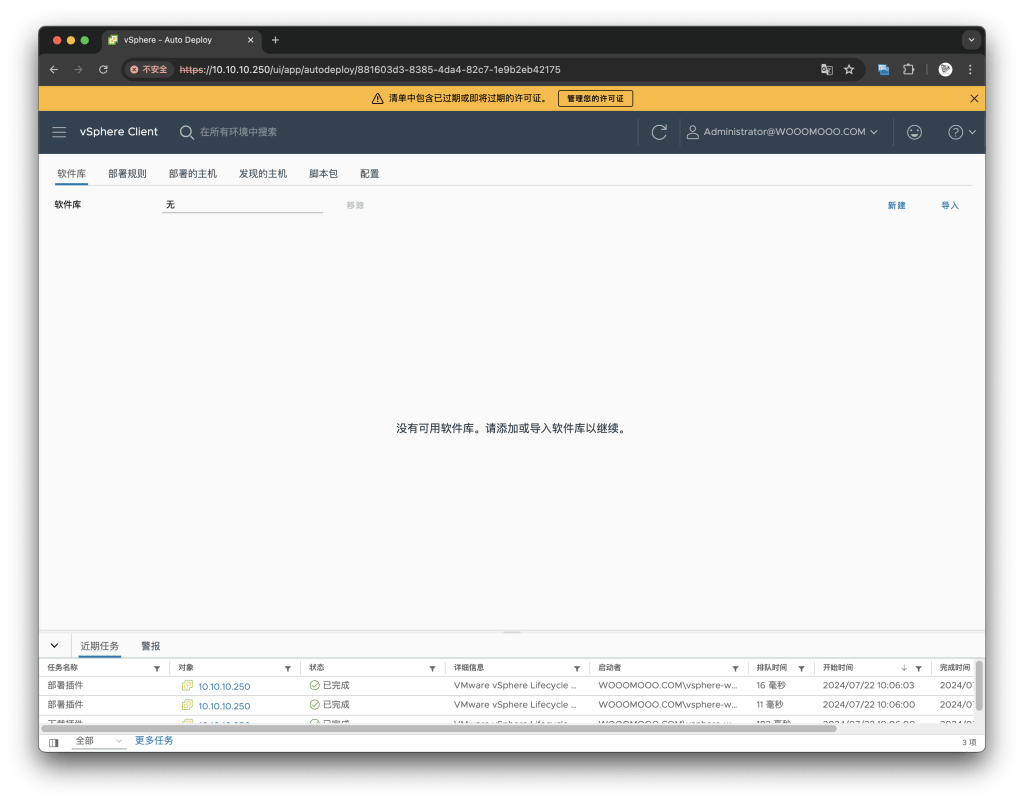This screenshot has height=803, width=1024.
Task: Dismiss the expired license warning banner
Action: (x=974, y=99)
